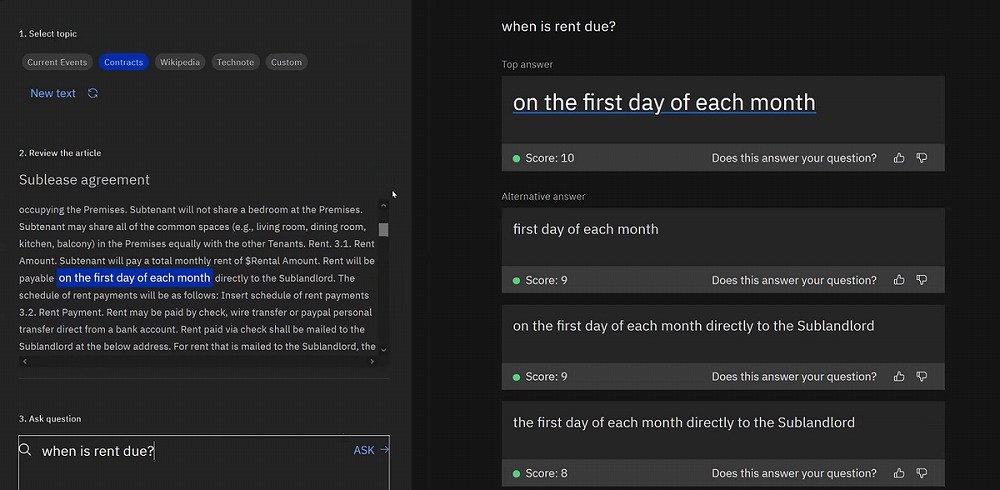This screenshot has width=1000, height=490.
Task: Select the Contracts topic chip
Action: (124, 62)
